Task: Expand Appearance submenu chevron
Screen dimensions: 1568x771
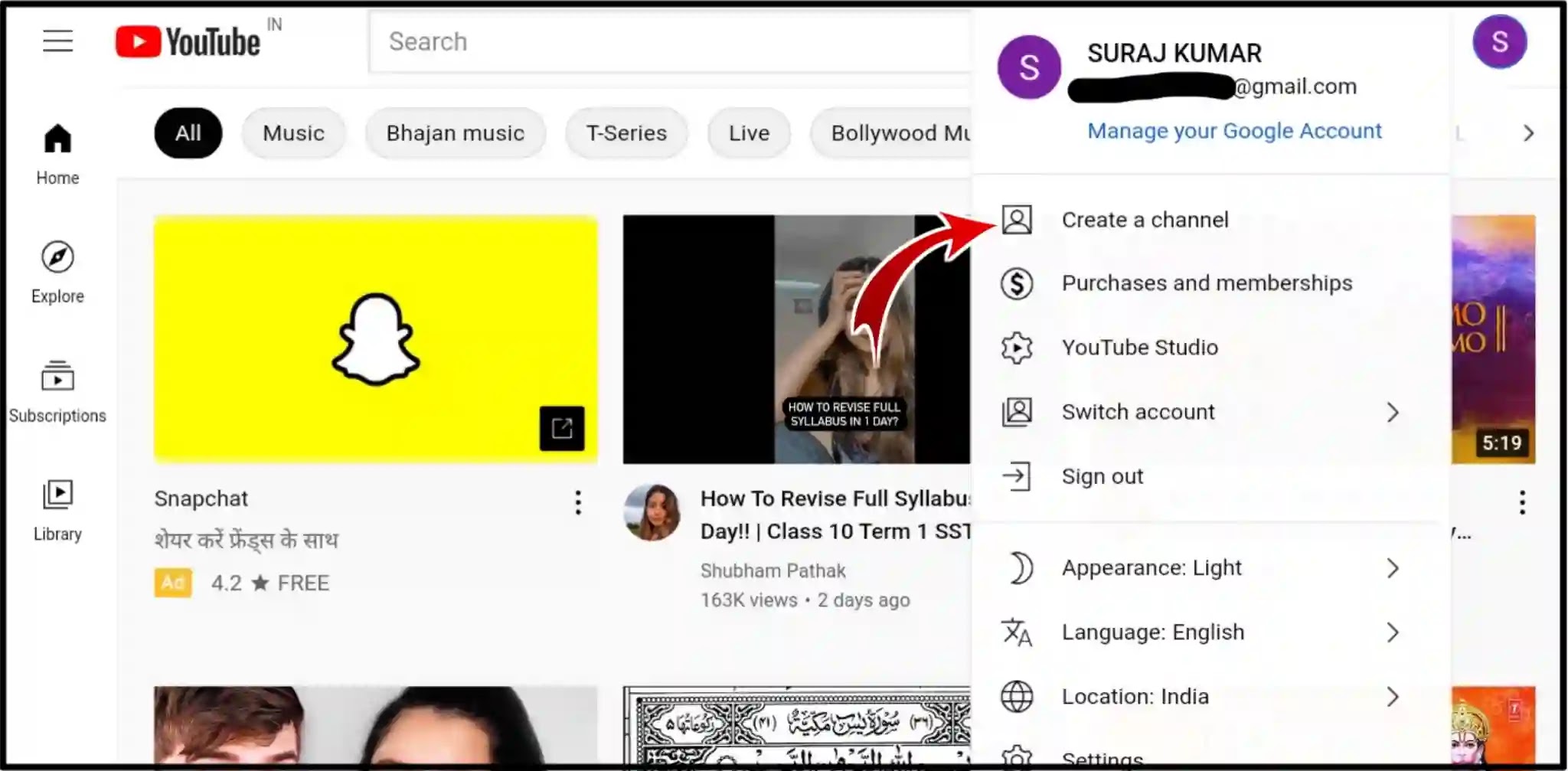Action: (1393, 568)
